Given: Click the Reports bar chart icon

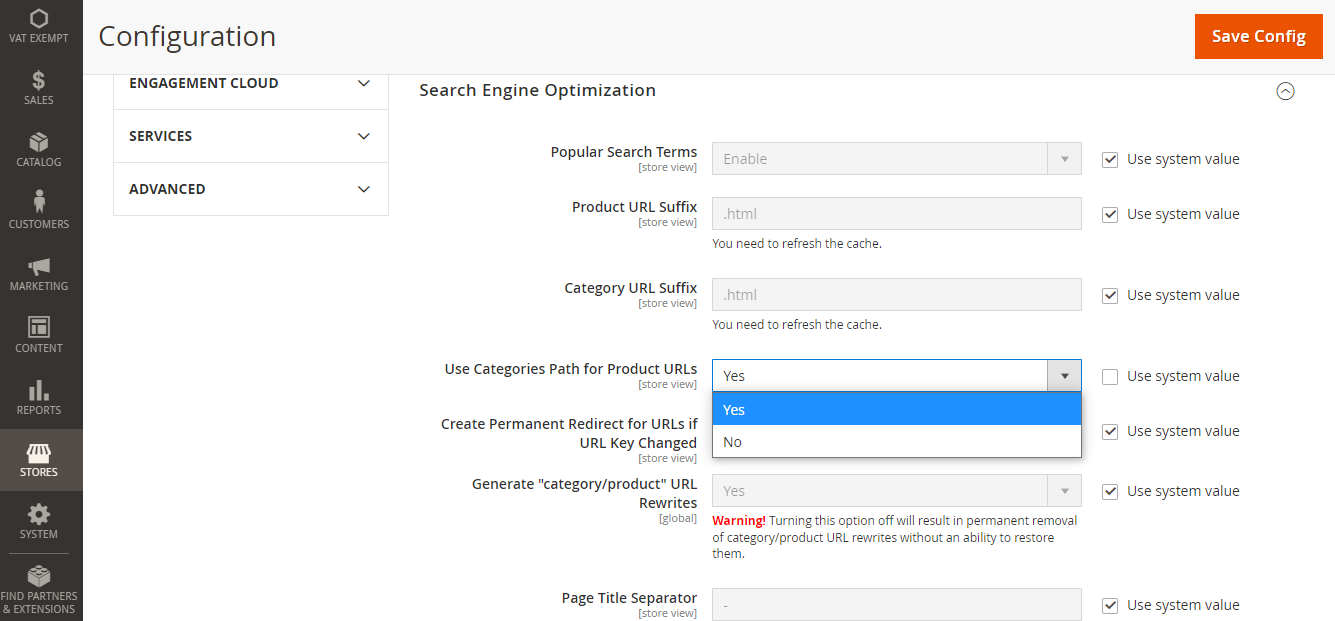Looking at the screenshot, I should click(x=38, y=390).
